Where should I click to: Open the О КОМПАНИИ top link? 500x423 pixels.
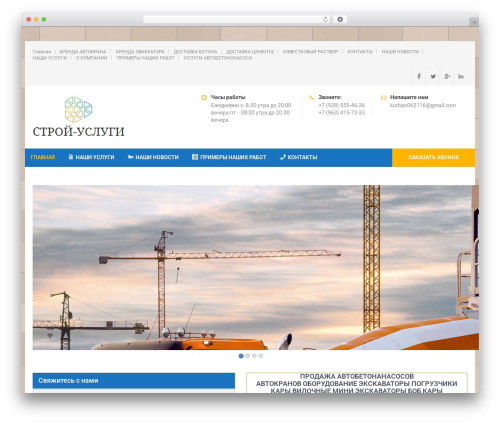click(x=92, y=58)
